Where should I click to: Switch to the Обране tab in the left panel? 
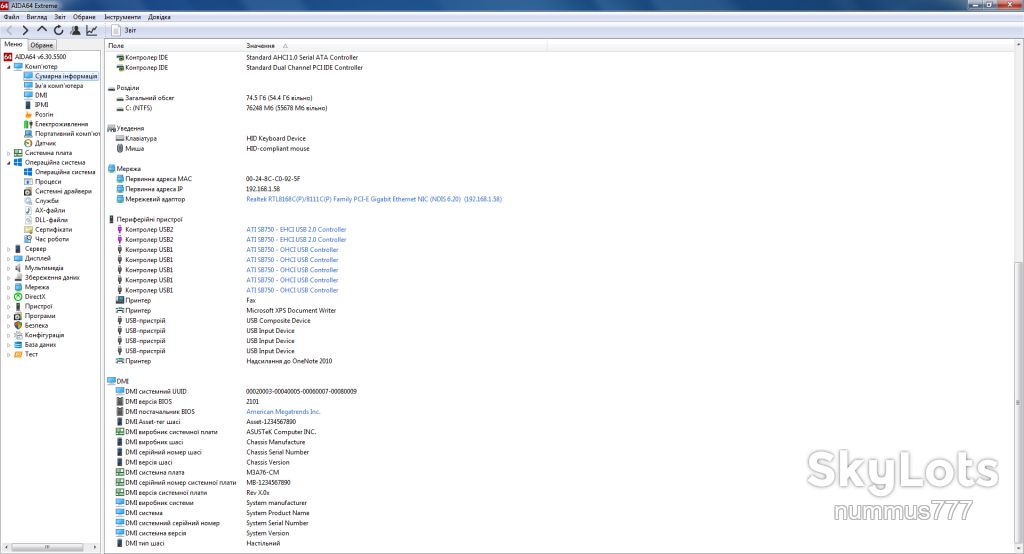point(42,45)
